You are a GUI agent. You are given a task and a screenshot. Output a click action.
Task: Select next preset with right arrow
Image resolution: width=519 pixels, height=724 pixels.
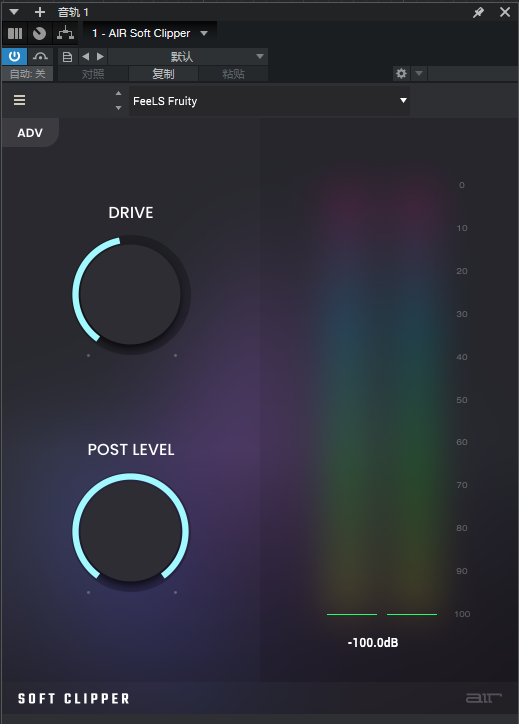tap(100, 57)
